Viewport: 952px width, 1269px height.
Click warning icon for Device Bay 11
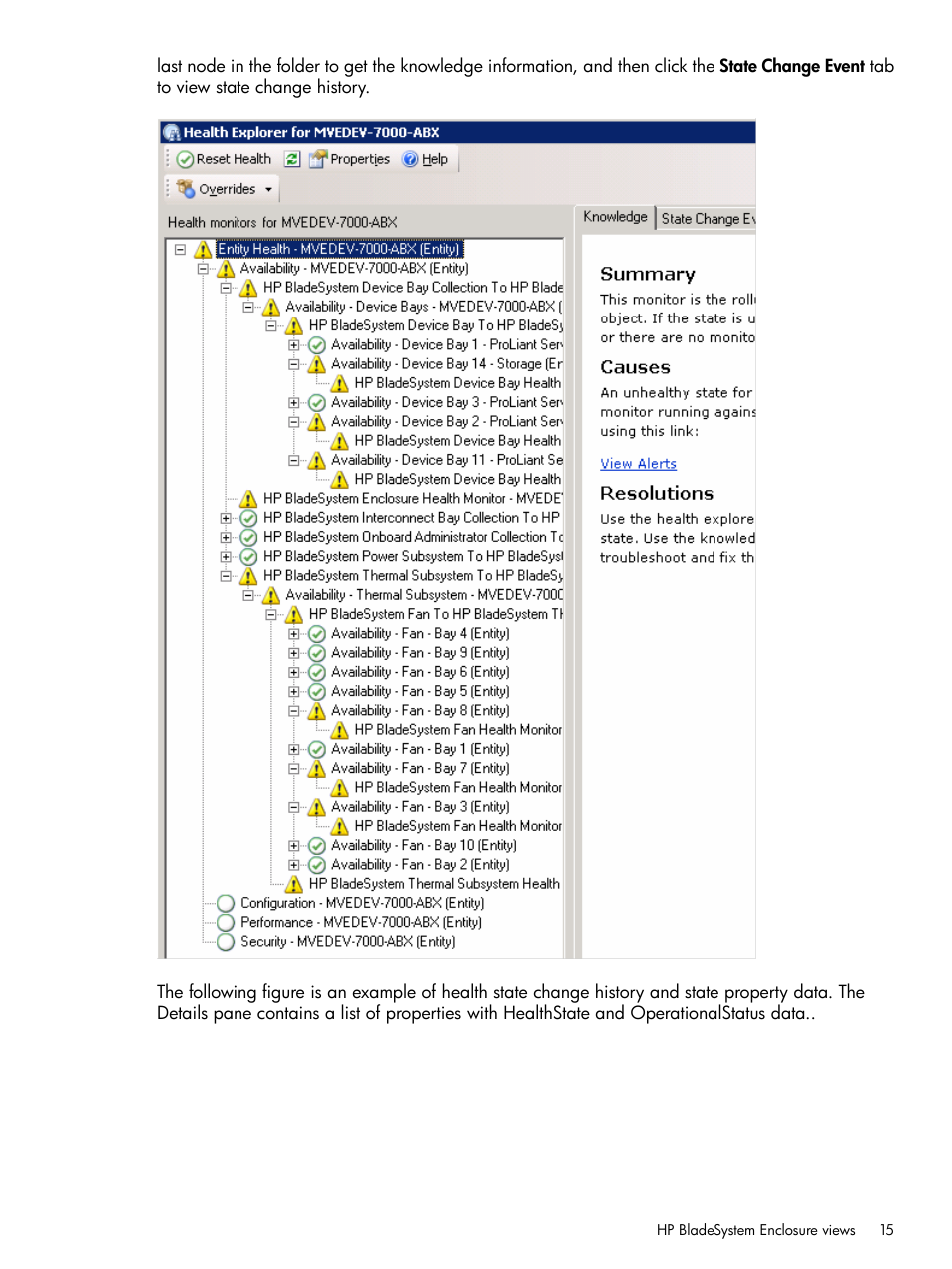click(317, 460)
